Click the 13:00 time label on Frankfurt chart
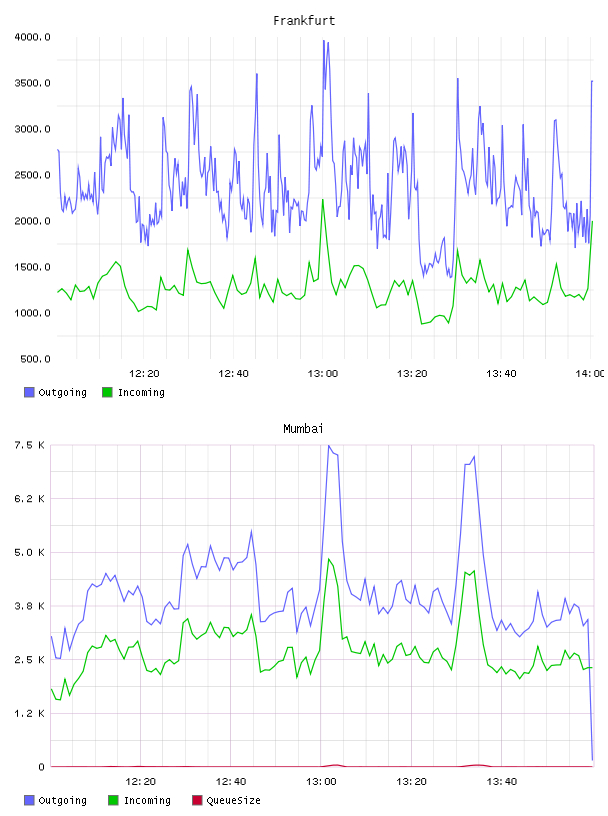Viewport: 608px width, 816px height. pyautogui.click(x=323, y=374)
